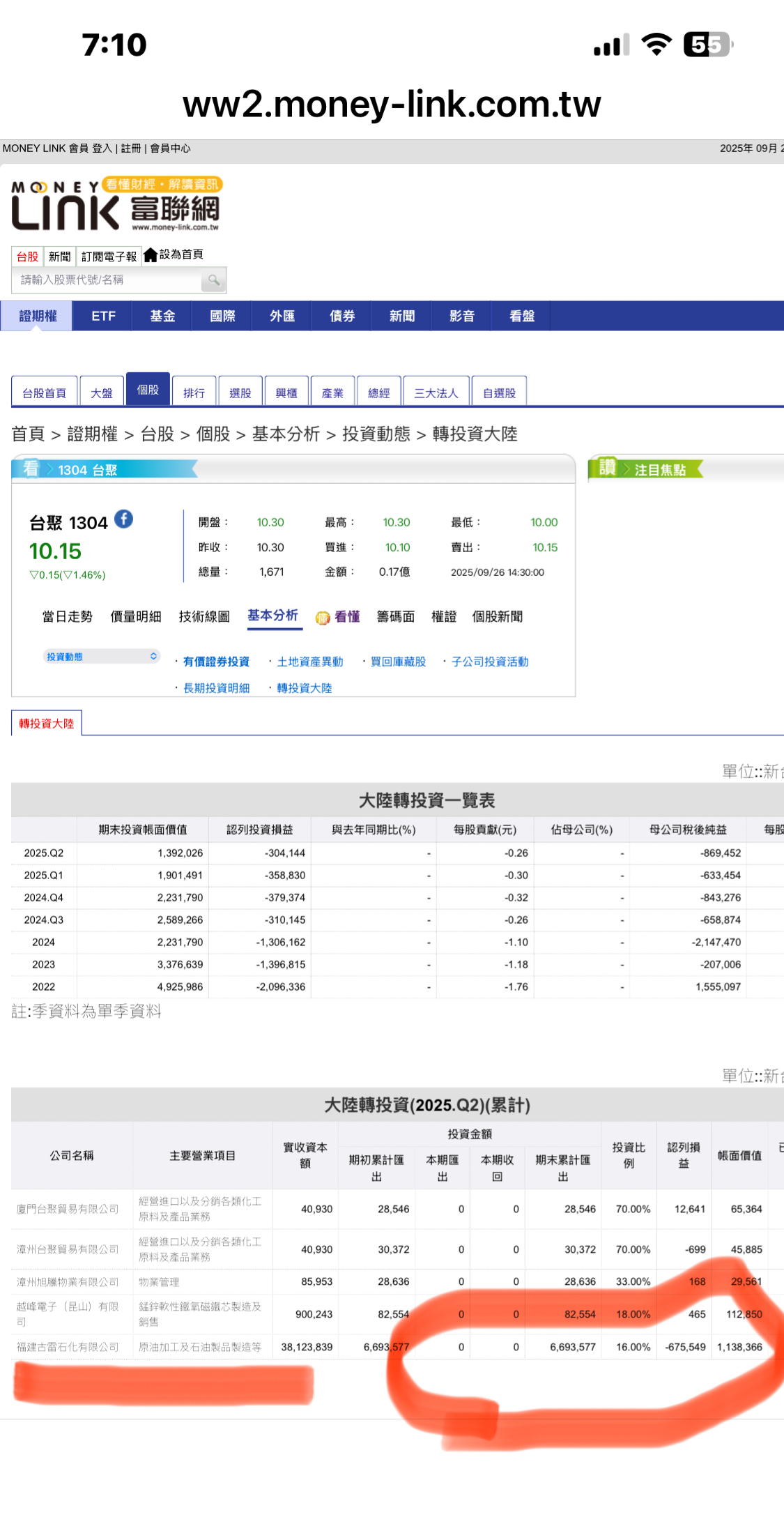Open the 自選股 tab
The image size is (784, 1517).
[499, 393]
